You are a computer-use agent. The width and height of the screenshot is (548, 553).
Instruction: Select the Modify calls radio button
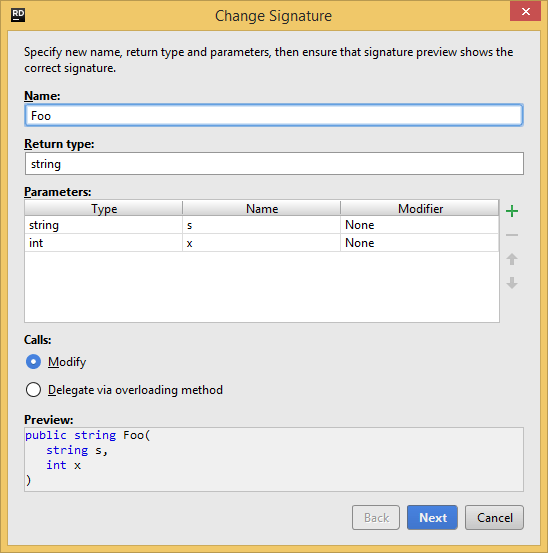click(34, 362)
